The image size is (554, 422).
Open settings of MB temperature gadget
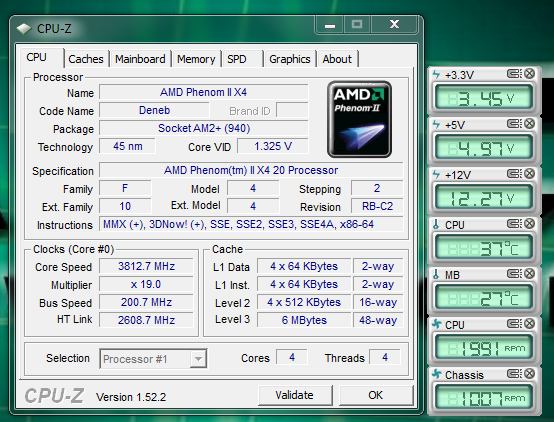click(x=514, y=274)
